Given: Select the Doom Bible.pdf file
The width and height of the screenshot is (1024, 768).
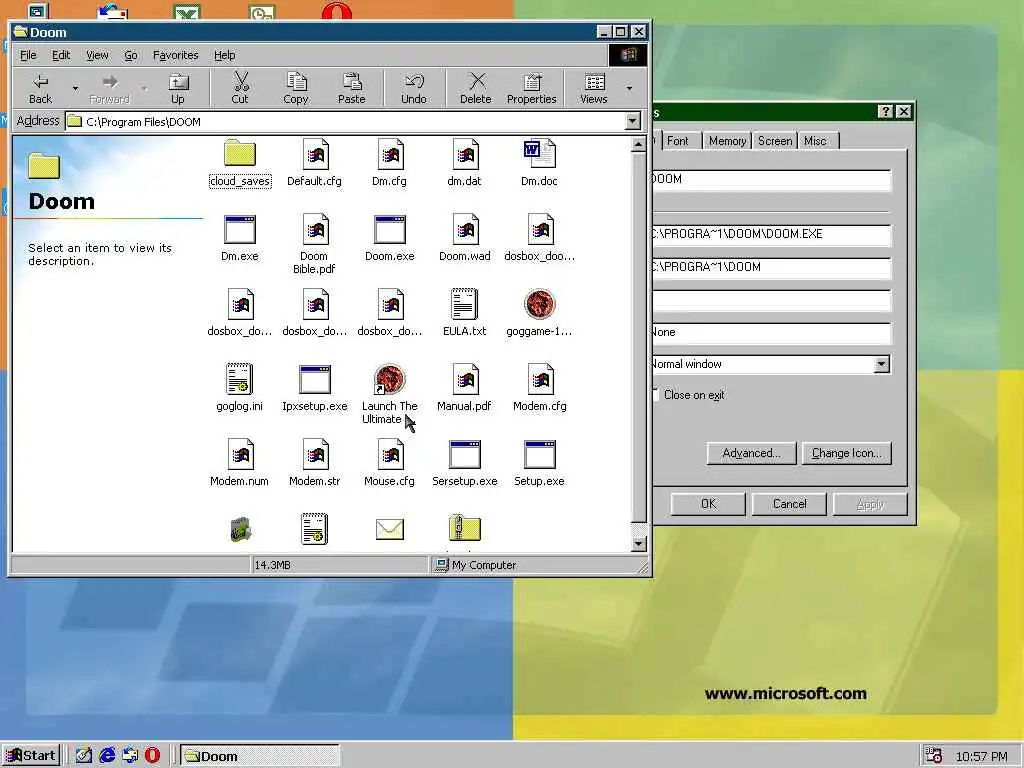Looking at the screenshot, I should click(x=314, y=244).
